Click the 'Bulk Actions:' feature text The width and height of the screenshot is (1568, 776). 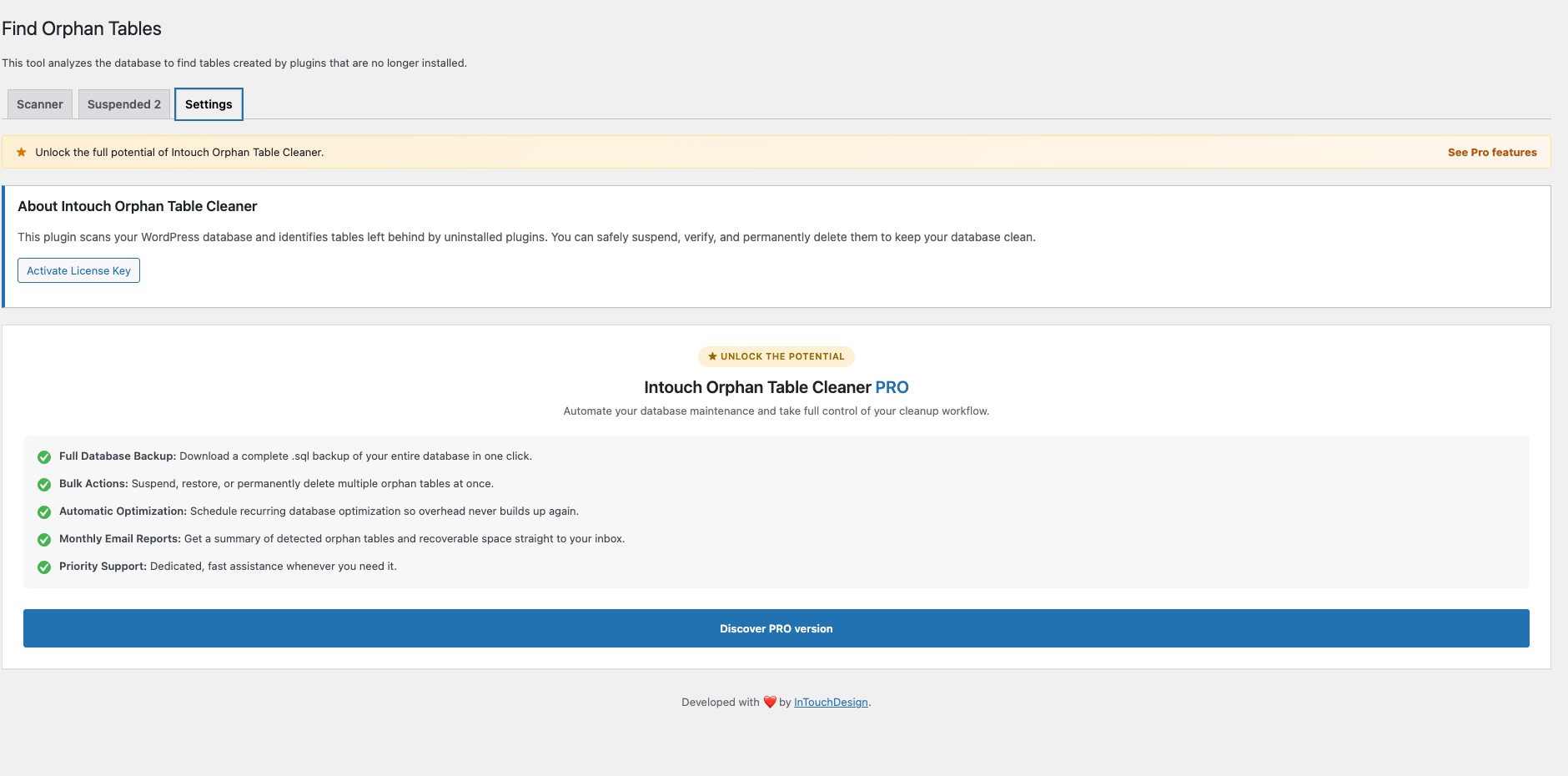[93, 484]
